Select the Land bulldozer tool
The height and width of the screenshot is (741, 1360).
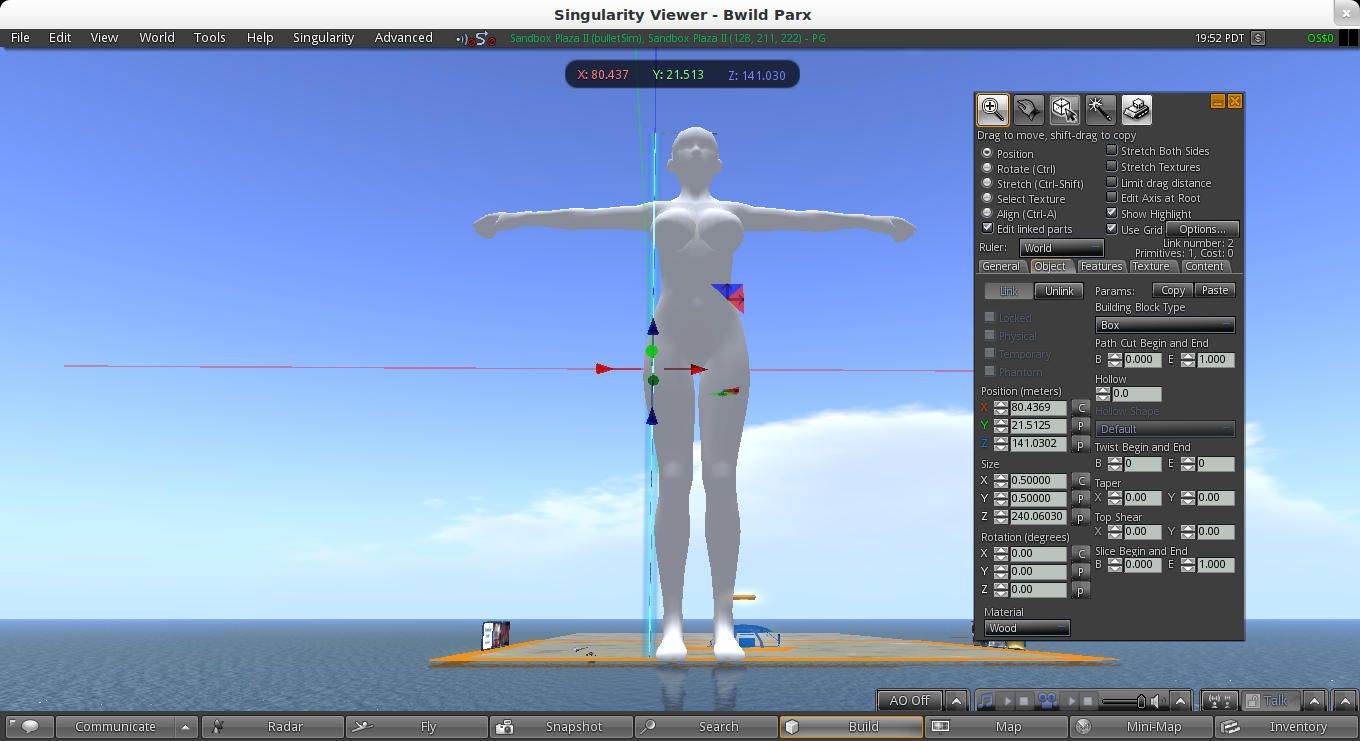pyautogui.click(x=1137, y=109)
